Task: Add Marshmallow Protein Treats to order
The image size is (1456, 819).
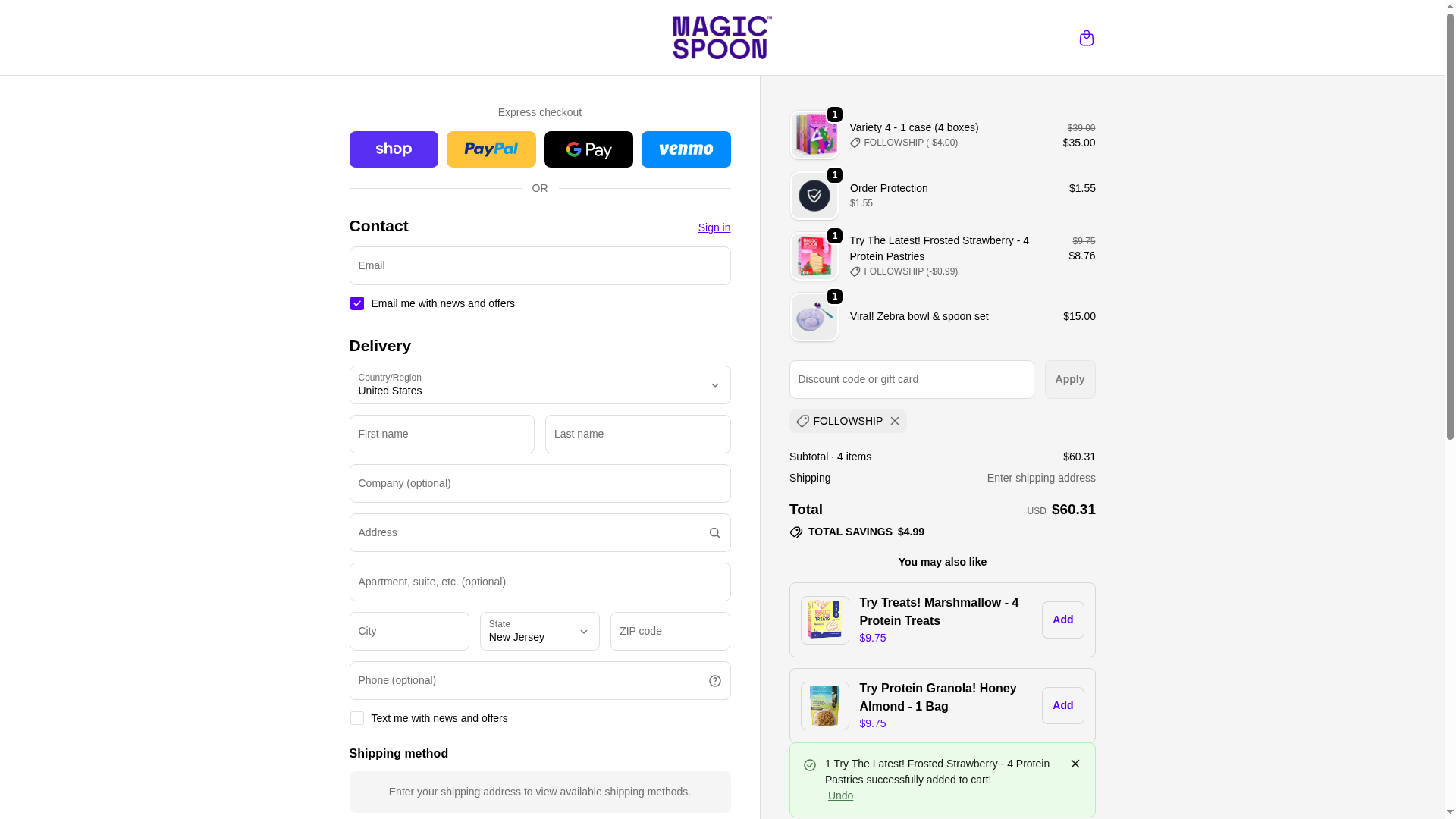Action: pyautogui.click(x=1062, y=620)
